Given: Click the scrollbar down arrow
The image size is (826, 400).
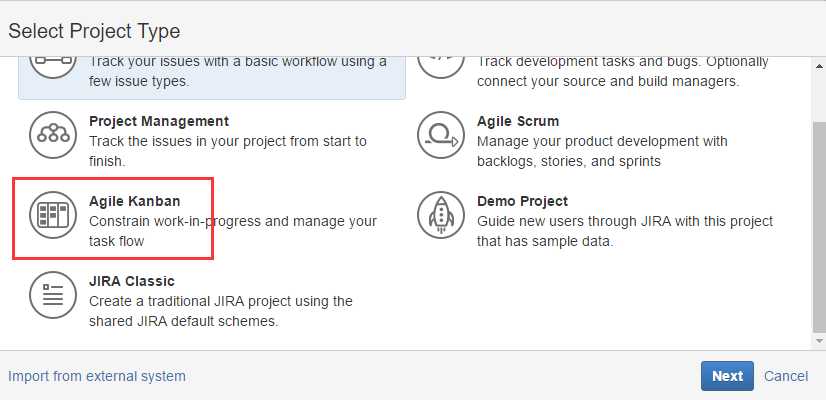Looking at the screenshot, I should (x=819, y=341).
